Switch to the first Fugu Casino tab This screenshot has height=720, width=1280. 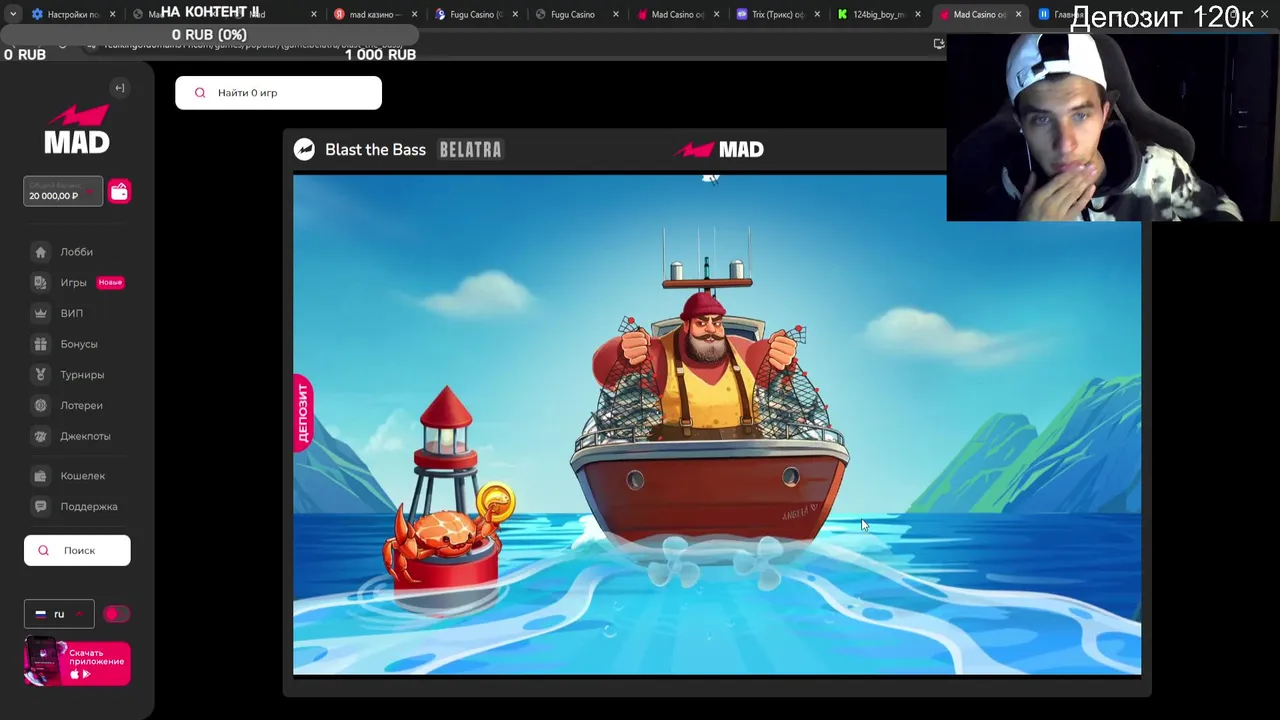pyautogui.click(x=474, y=14)
